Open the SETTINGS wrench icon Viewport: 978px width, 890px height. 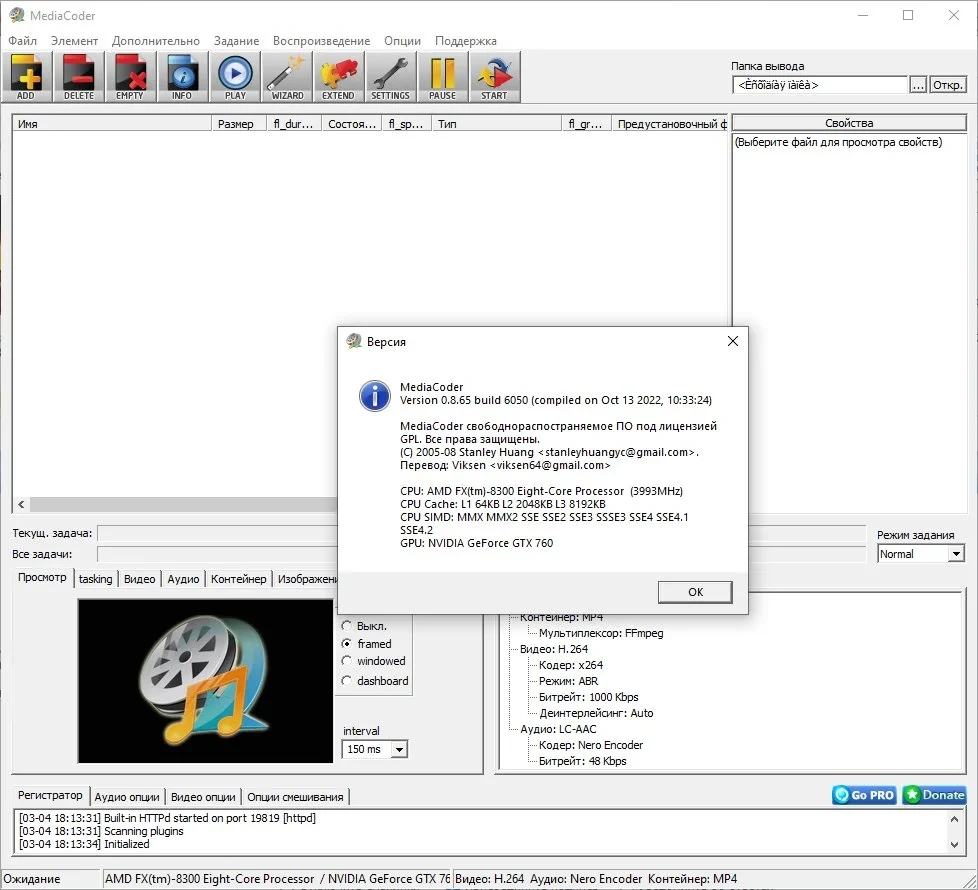(x=390, y=77)
